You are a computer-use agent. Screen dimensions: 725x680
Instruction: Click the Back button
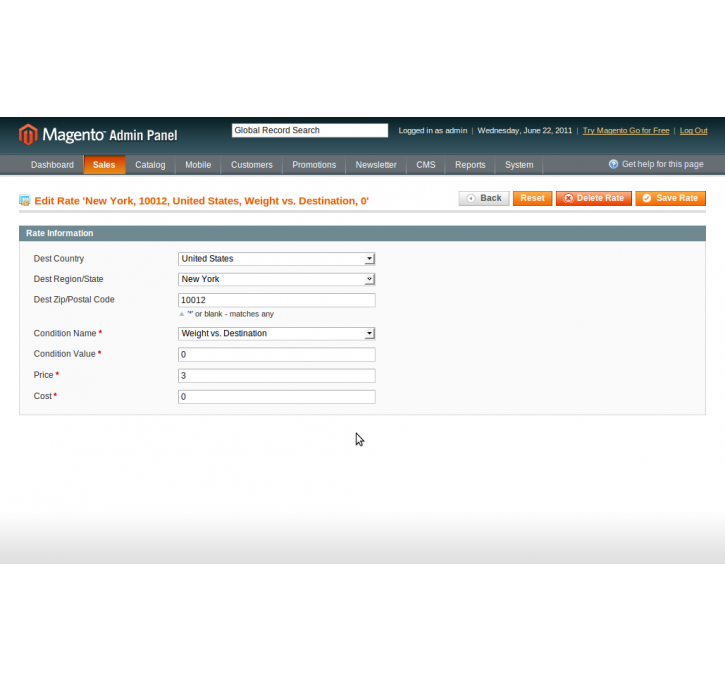[x=484, y=198]
